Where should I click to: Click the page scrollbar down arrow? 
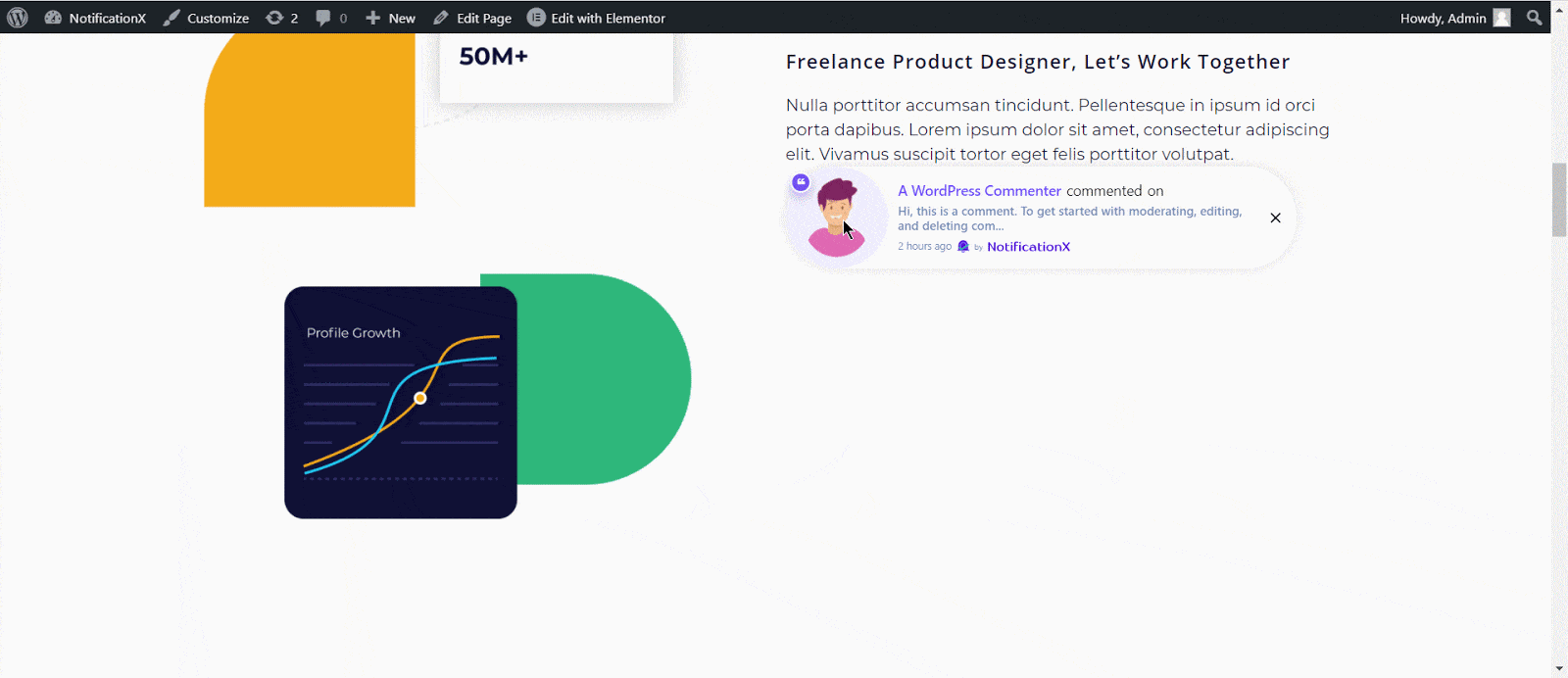point(1559,669)
